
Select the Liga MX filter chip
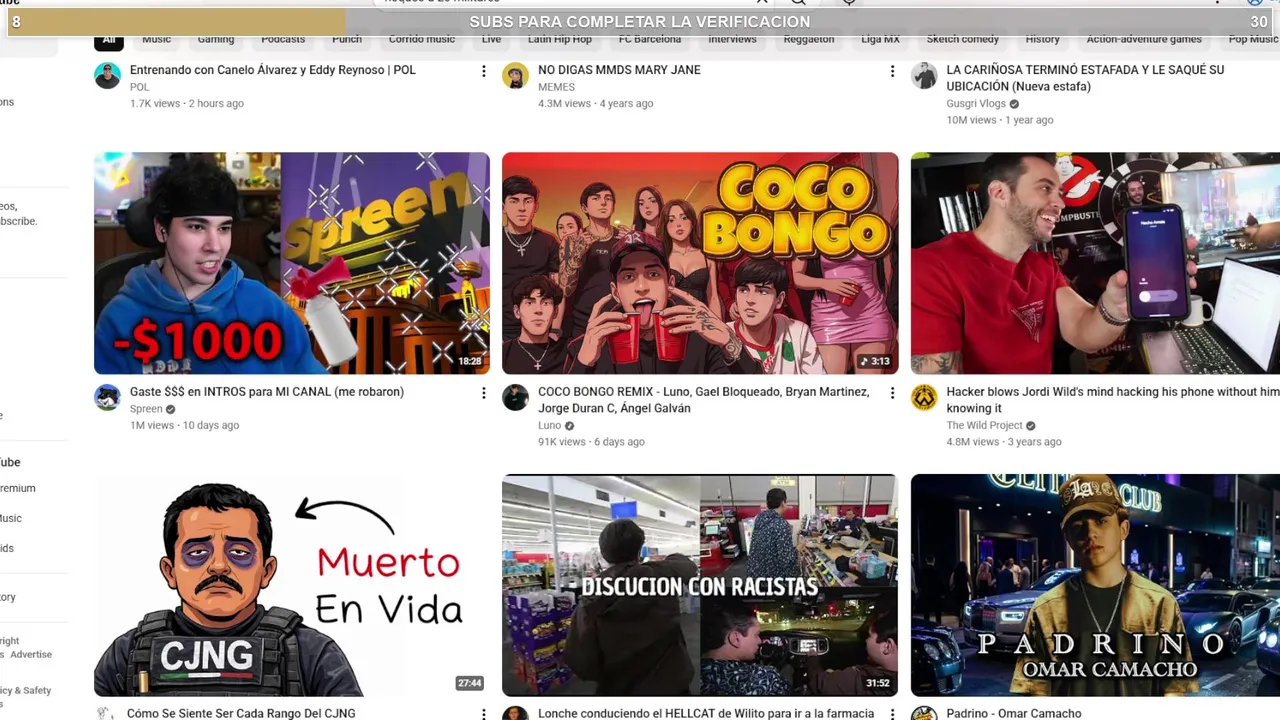click(881, 40)
